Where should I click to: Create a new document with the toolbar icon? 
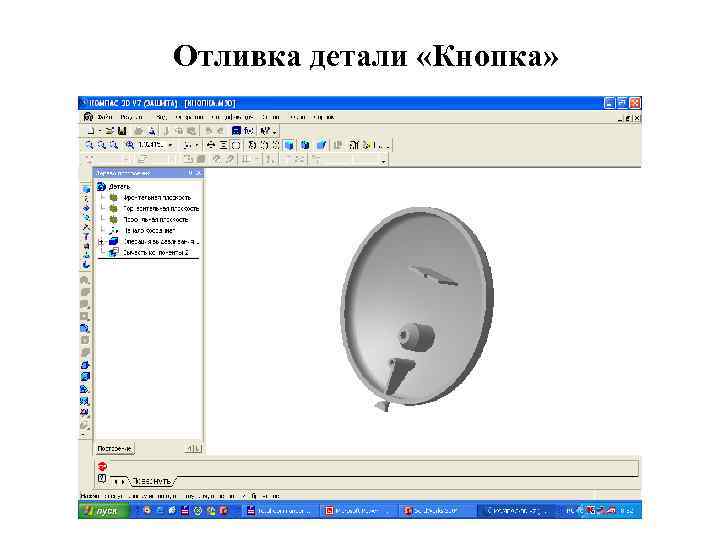91,131
